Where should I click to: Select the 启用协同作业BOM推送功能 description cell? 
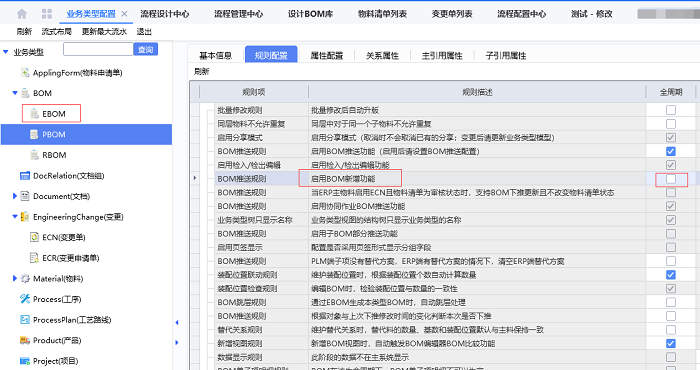[x=477, y=206]
